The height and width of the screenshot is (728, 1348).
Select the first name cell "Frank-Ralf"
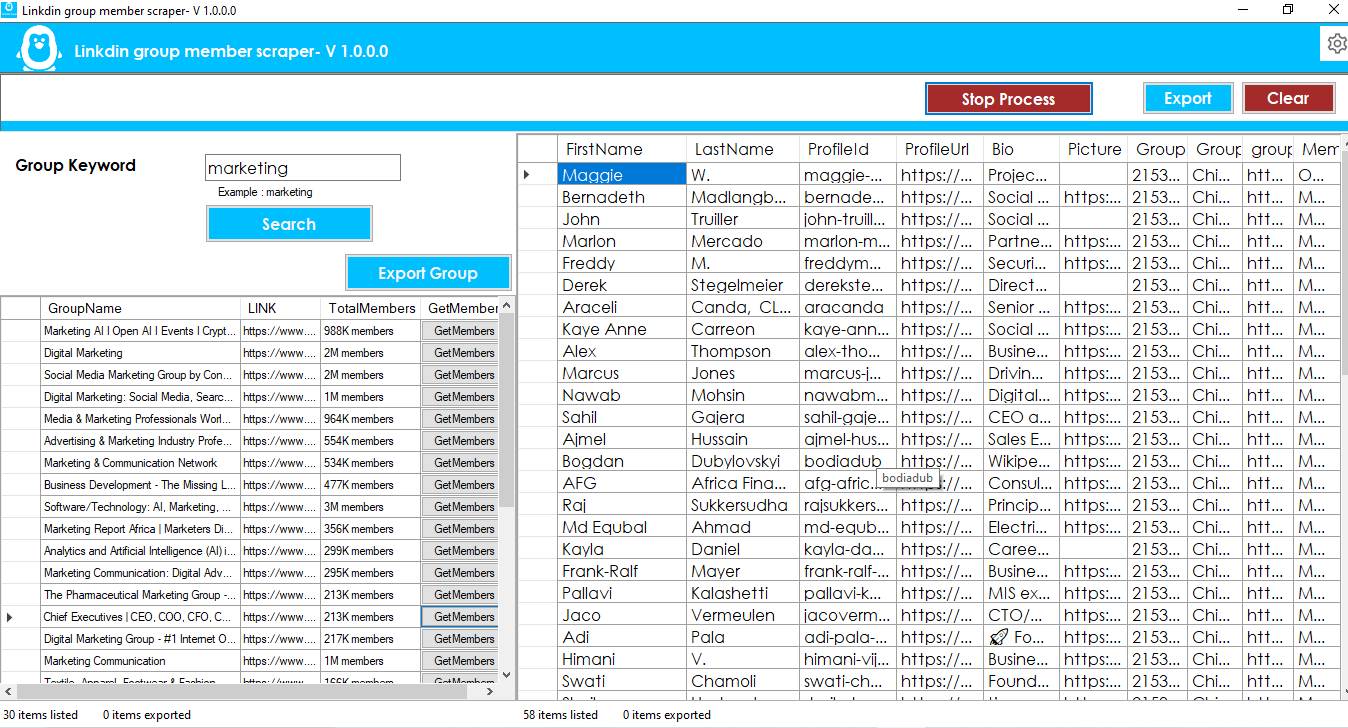coord(622,571)
